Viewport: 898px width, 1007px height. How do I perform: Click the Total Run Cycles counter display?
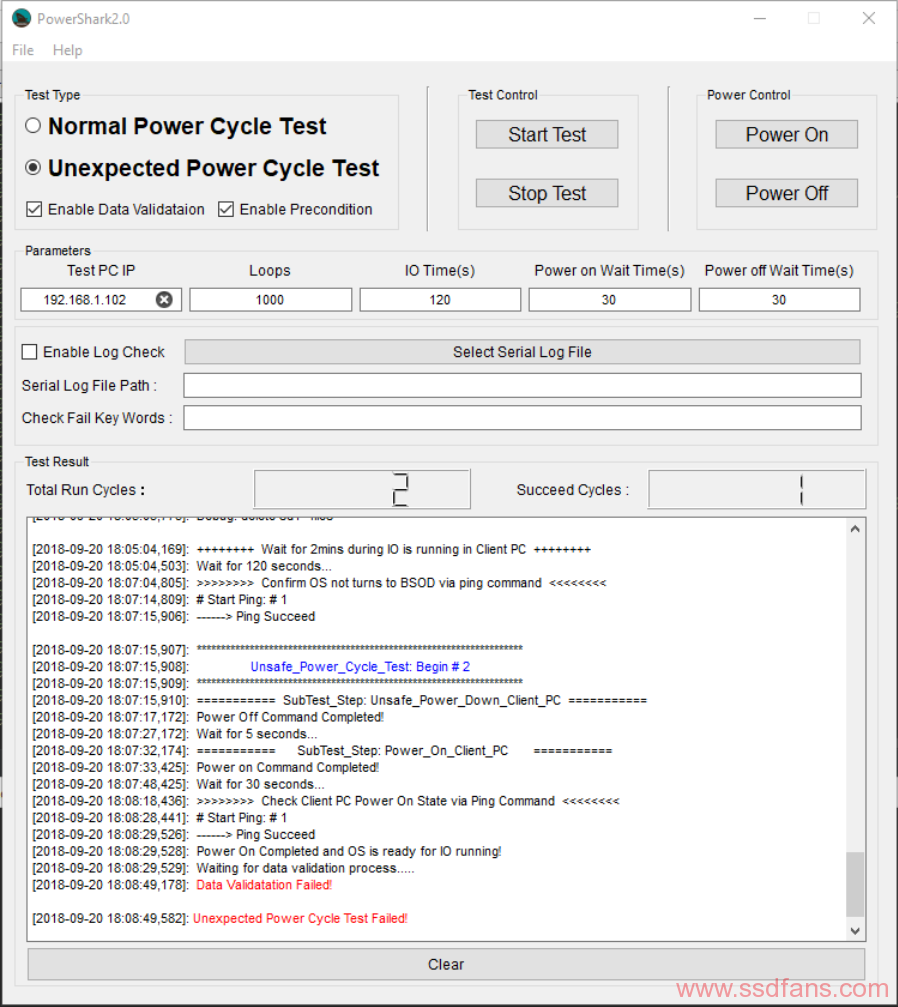click(362, 489)
